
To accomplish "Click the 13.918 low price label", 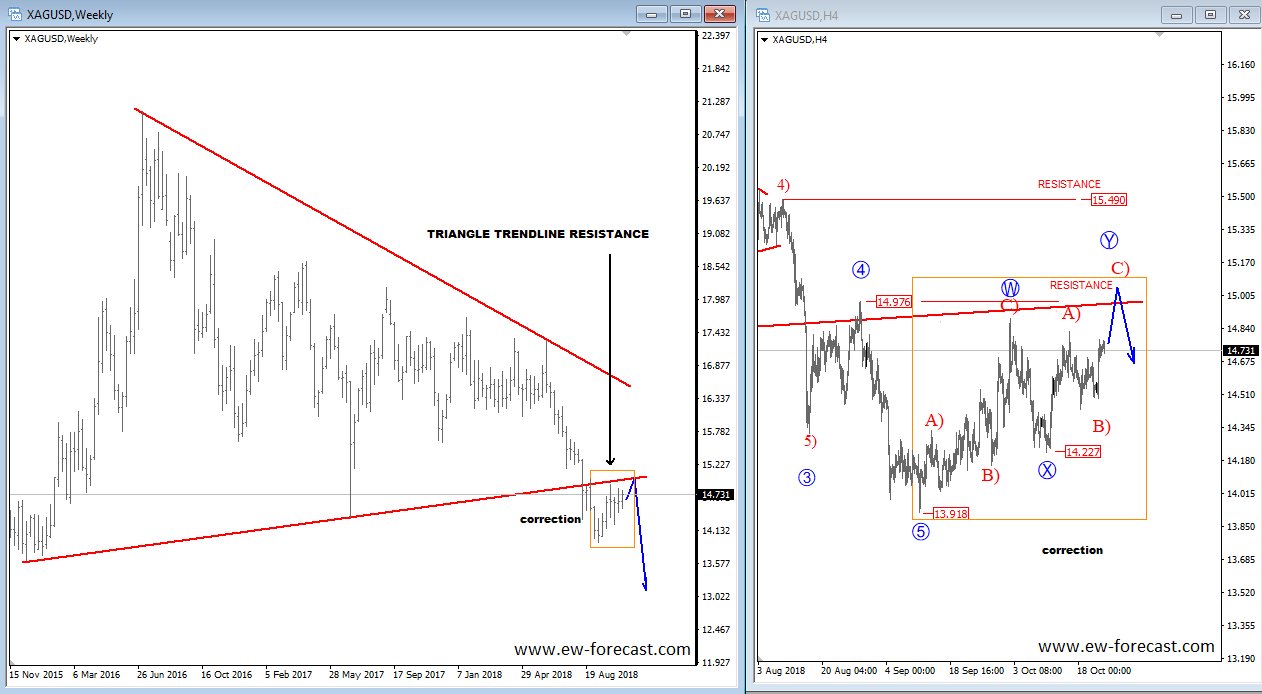I will (950, 513).
